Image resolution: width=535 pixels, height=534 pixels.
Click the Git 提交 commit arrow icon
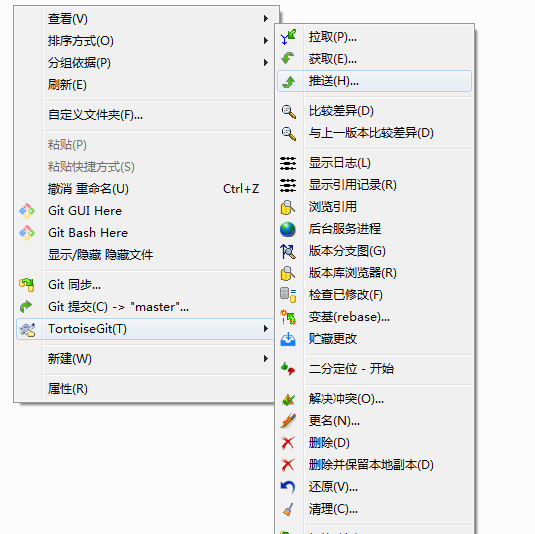point(26,307)
